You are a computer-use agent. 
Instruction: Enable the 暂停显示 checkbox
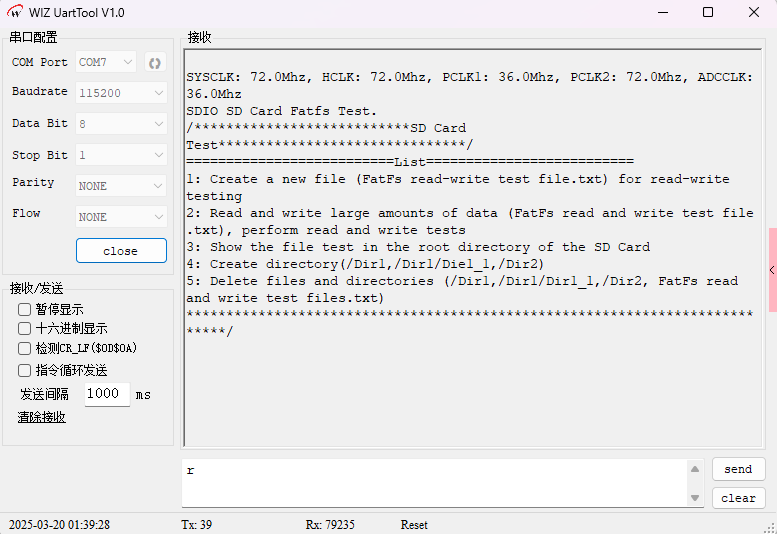[24, 310]
